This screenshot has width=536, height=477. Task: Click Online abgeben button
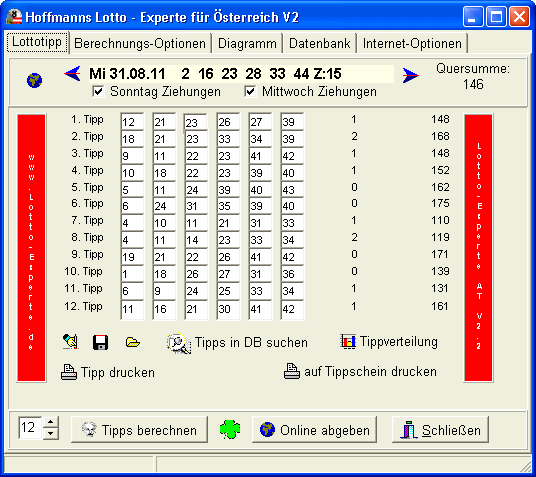click(314, 430)
